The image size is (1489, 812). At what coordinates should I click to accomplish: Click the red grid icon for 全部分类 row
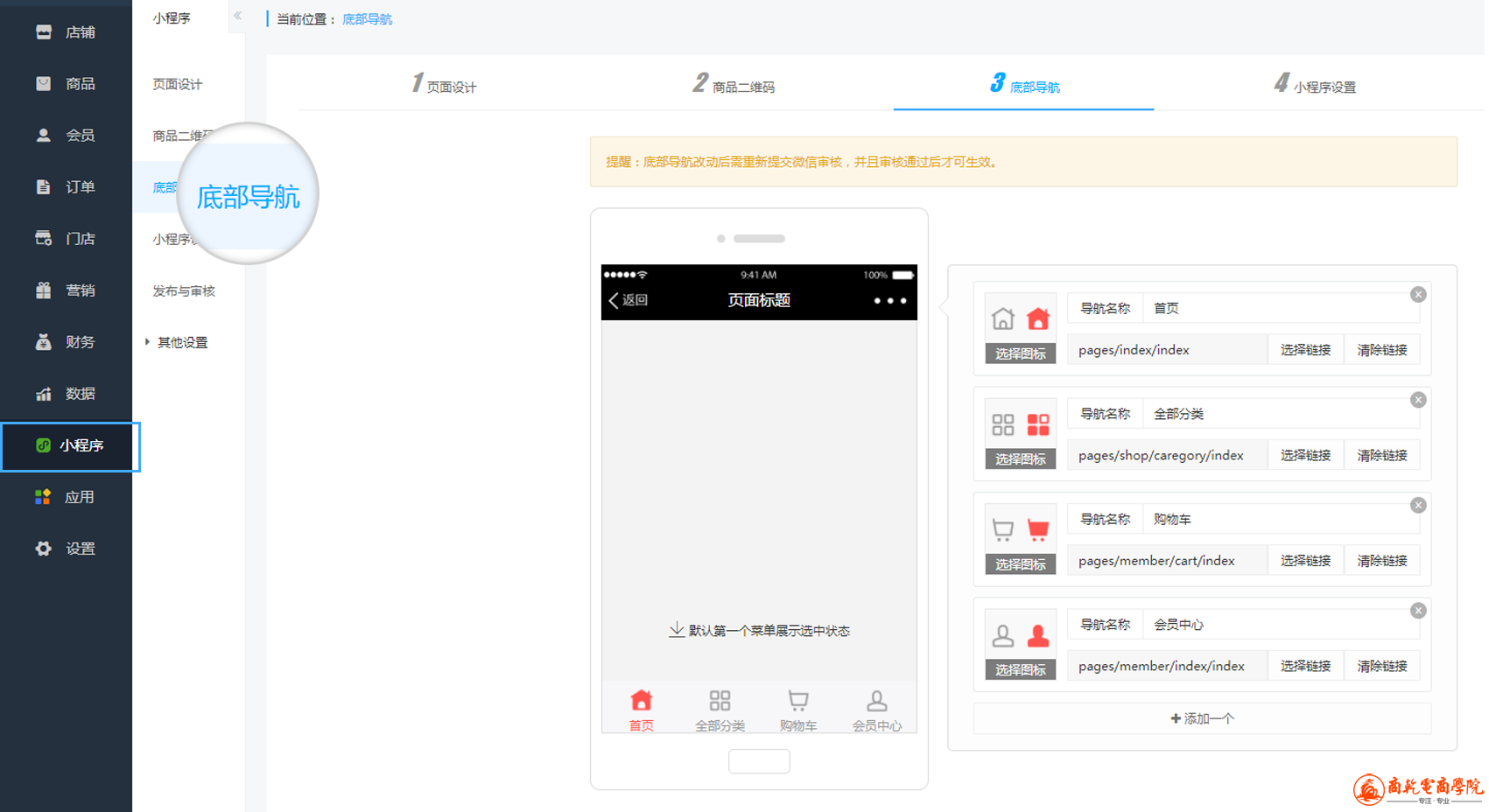pos(1038,424)
